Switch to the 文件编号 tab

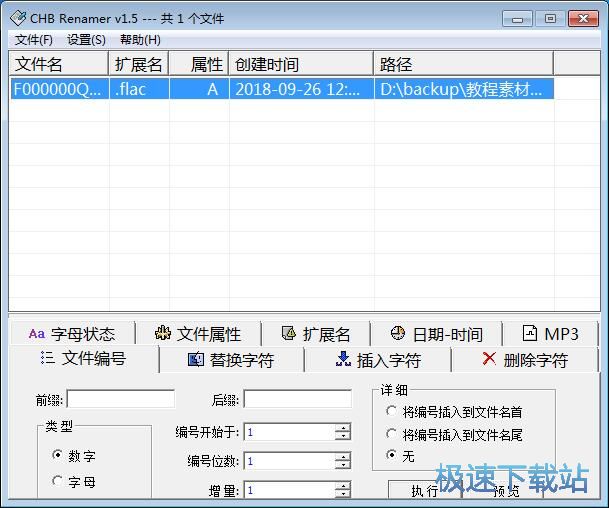point(84,358)
